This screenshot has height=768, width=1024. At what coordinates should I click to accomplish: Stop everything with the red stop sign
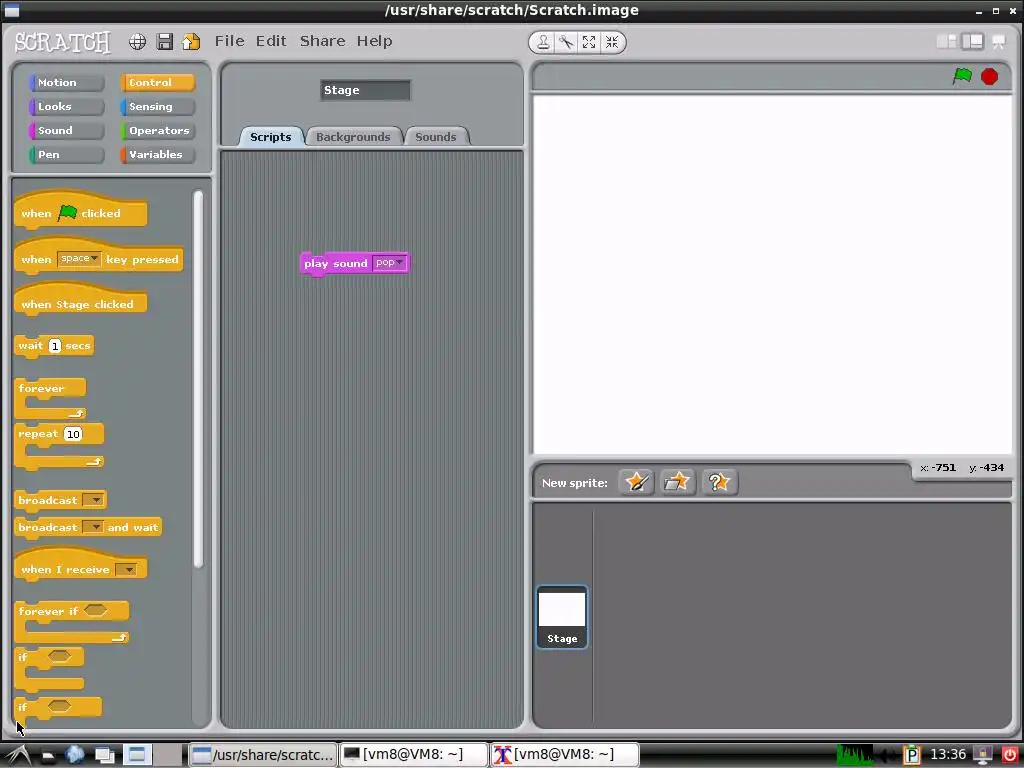click(989, 76)
